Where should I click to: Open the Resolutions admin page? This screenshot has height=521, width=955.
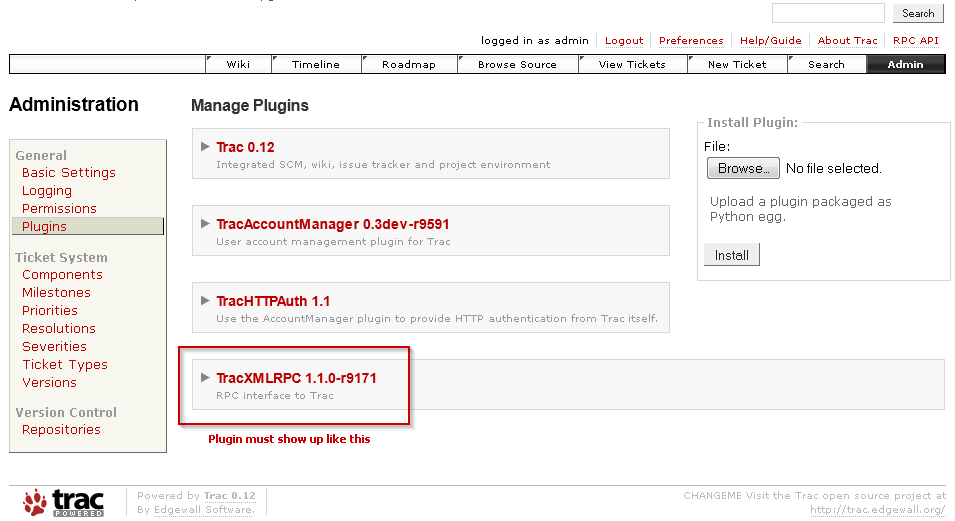pos(59,328)
